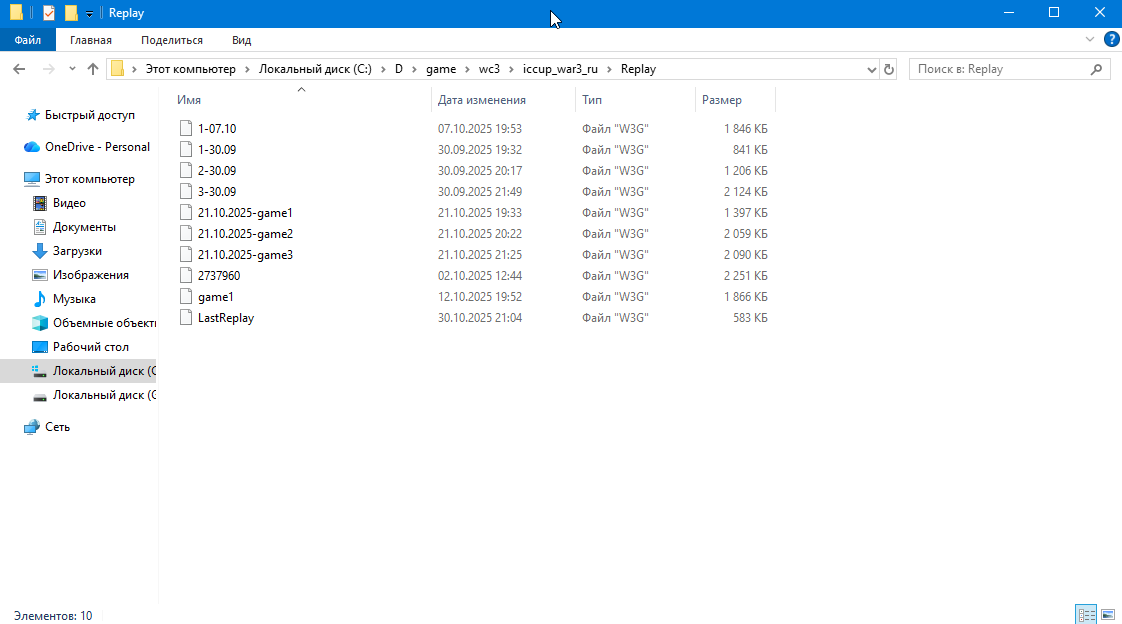Click the game segment in the address path
The height and width of the screenshot is (624, 1122).
click(441, 69)
